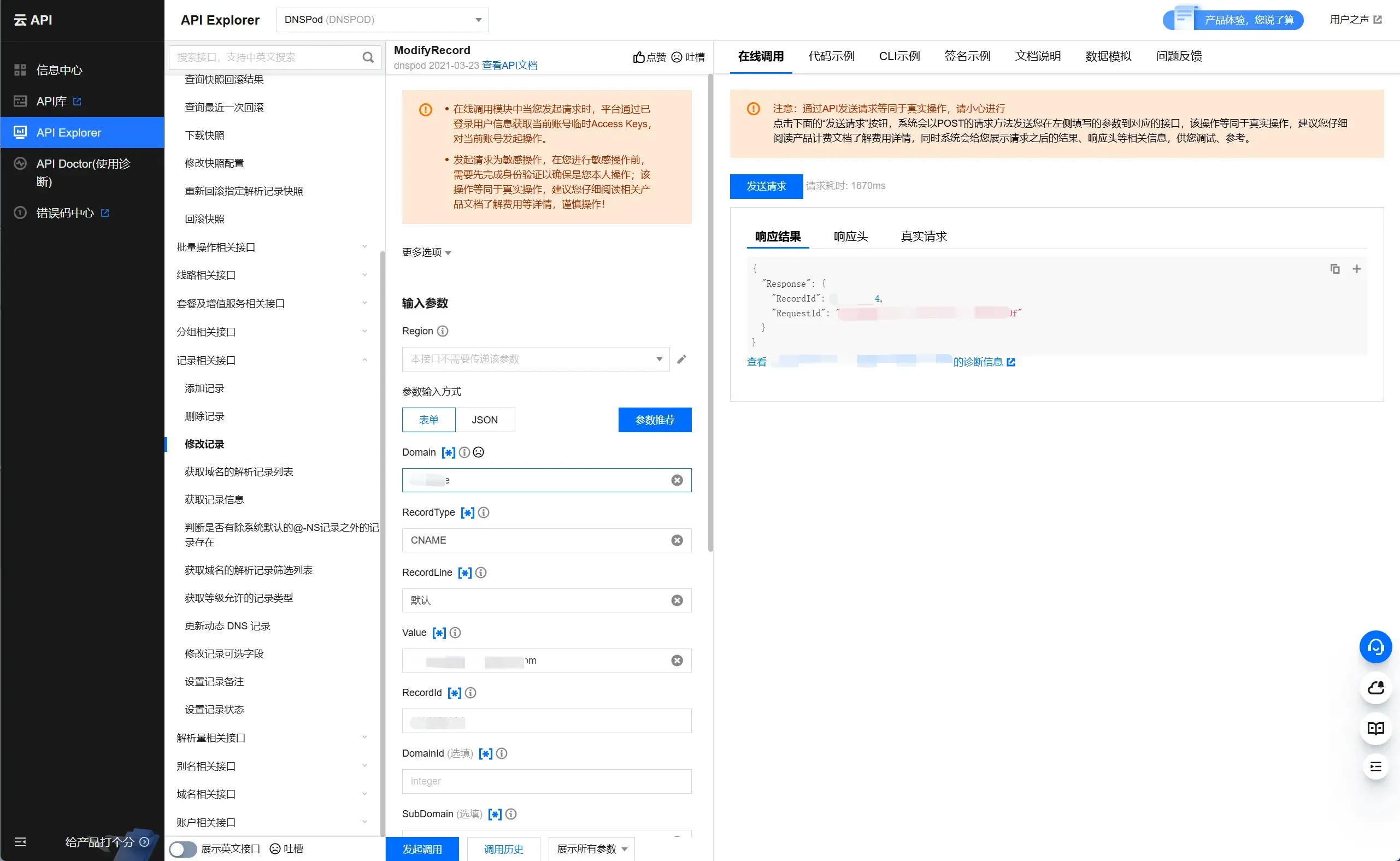The height and width of the screenshot is (861, 1400).
Task: Toggle 展示英文接口 switch
Action: 183,849
